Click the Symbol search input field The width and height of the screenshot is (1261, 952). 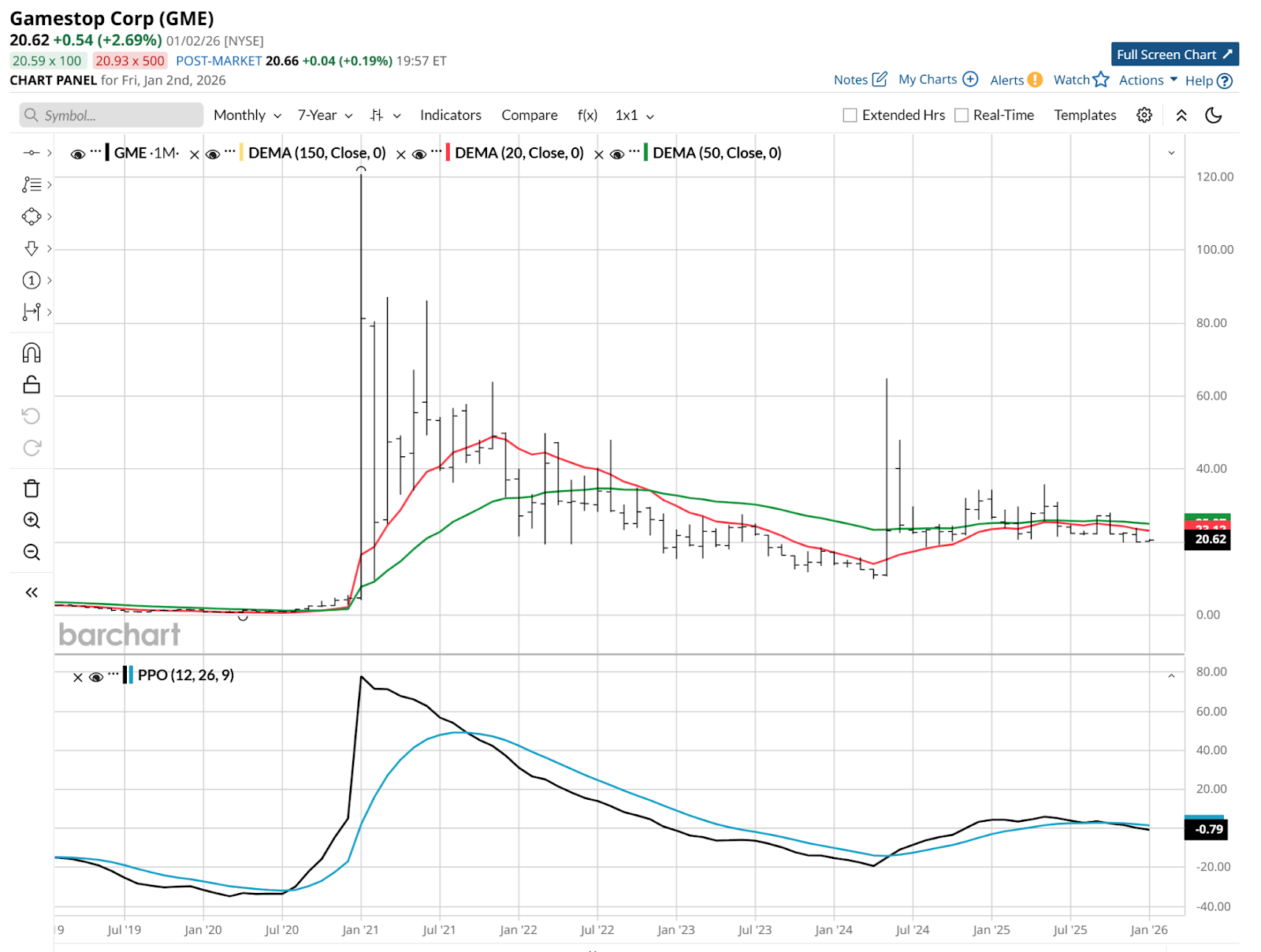[x=111, y=115]
